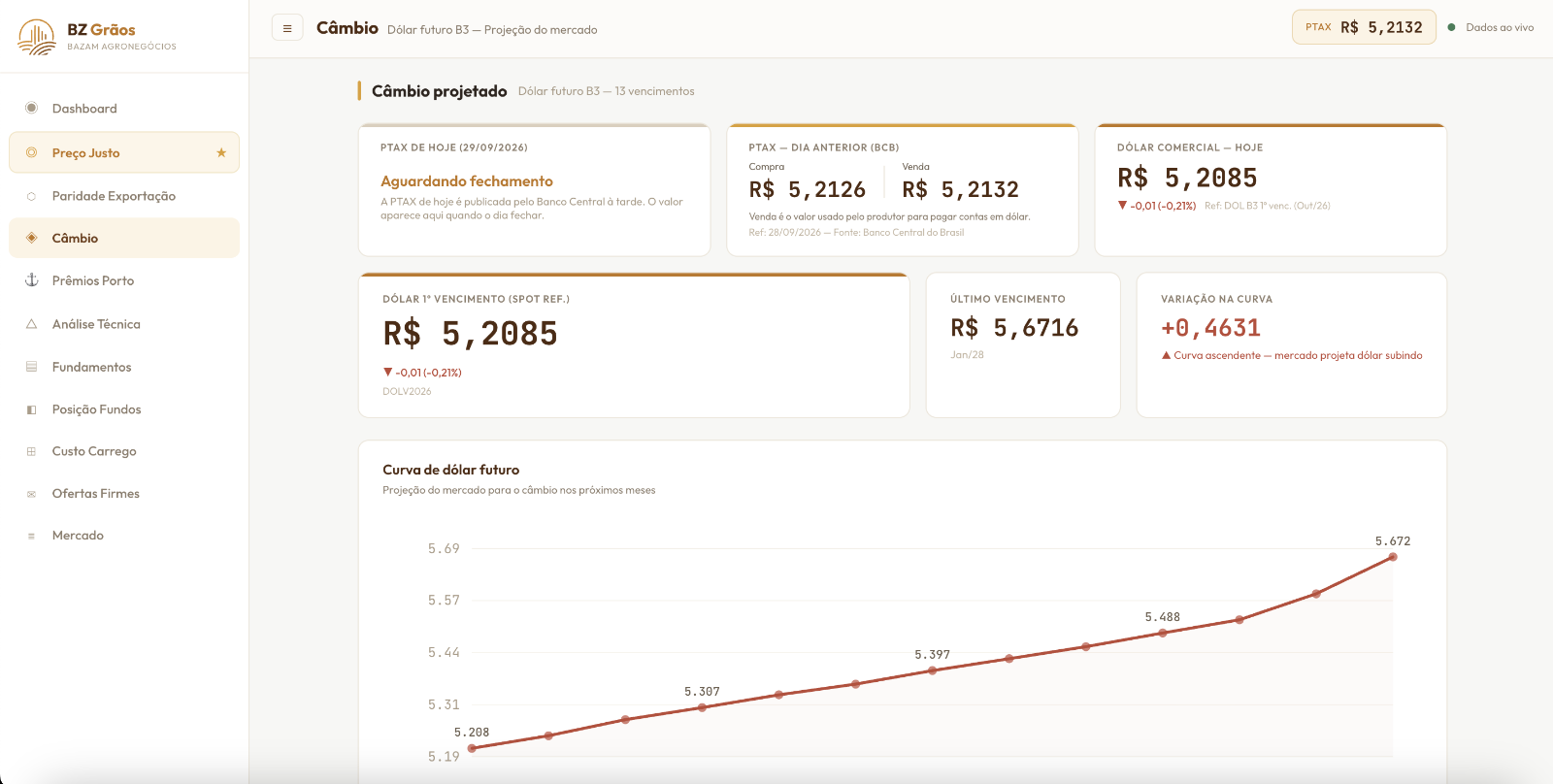Open the Mercado page

(x=124, y=536)
